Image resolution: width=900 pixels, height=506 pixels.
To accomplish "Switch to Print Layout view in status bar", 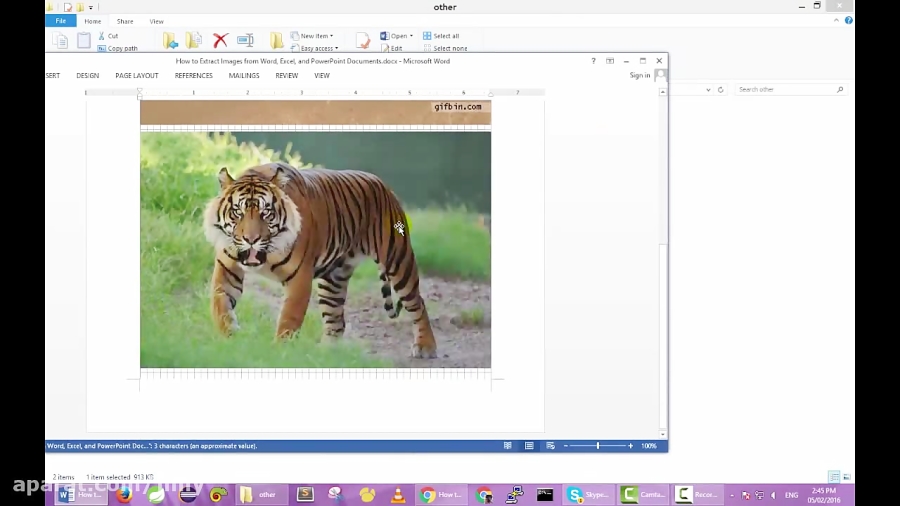I will [529, 446].
